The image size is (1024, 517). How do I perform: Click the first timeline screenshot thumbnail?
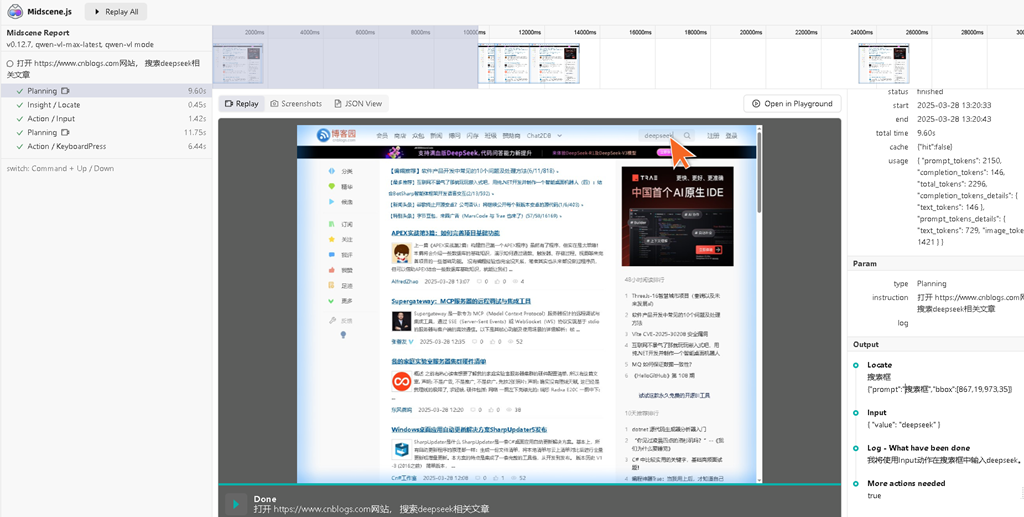tap(238, 63)
